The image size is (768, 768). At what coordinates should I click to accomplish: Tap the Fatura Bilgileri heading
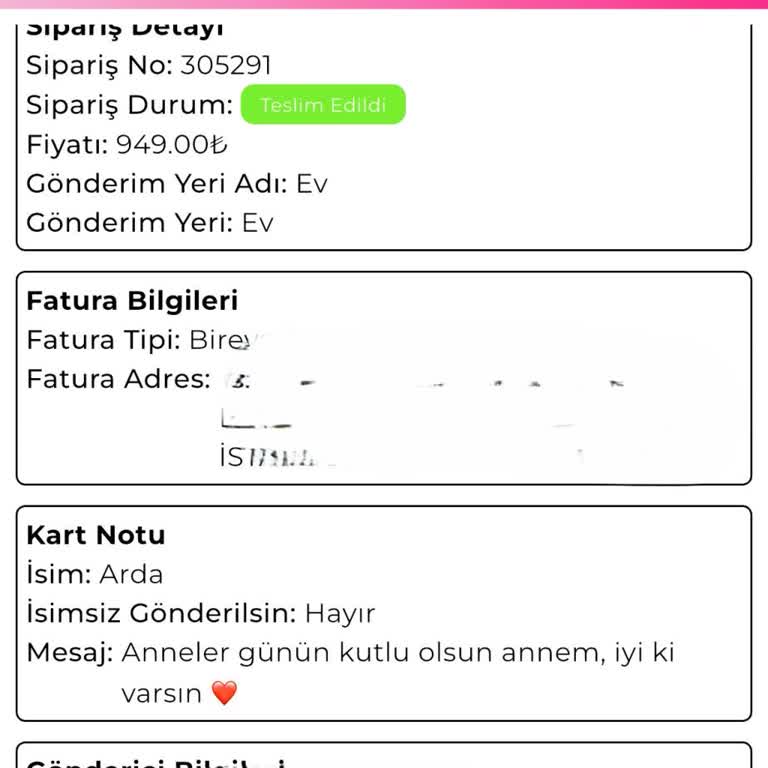point(132,301)
